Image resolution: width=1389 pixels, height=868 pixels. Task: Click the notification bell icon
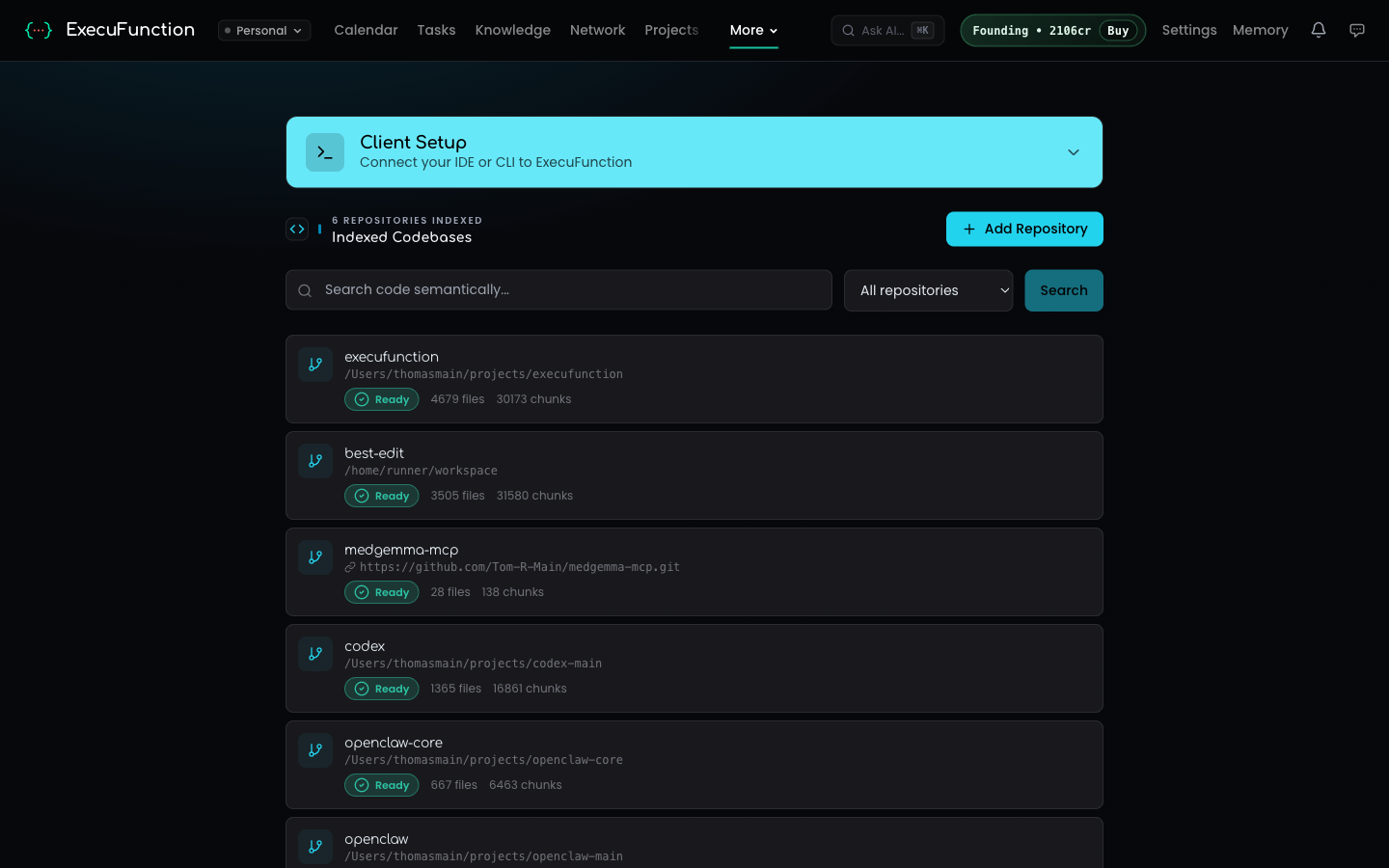[1319, 30]
